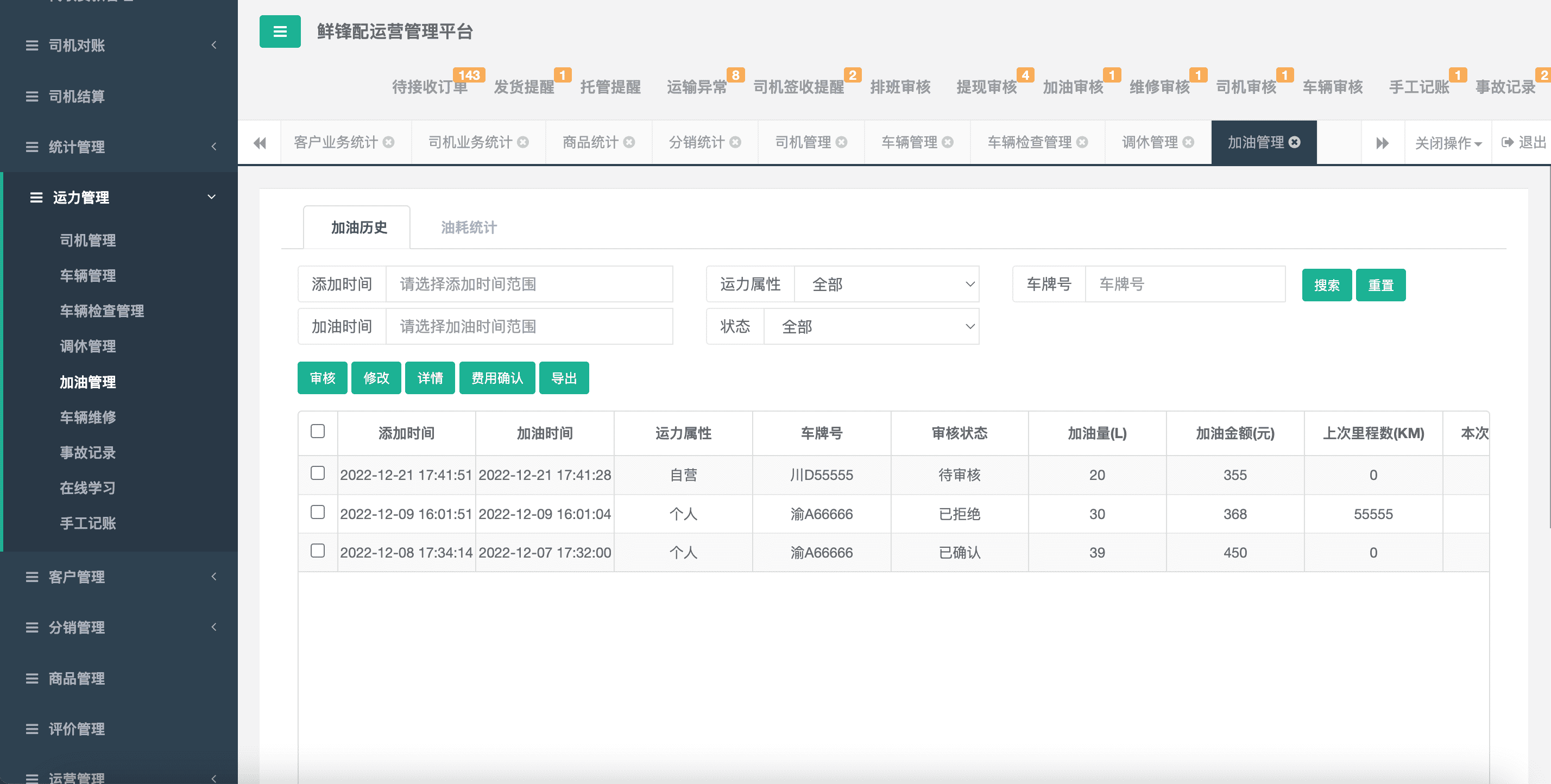Click the 加油时间 range input

click(x=529, y=326)
